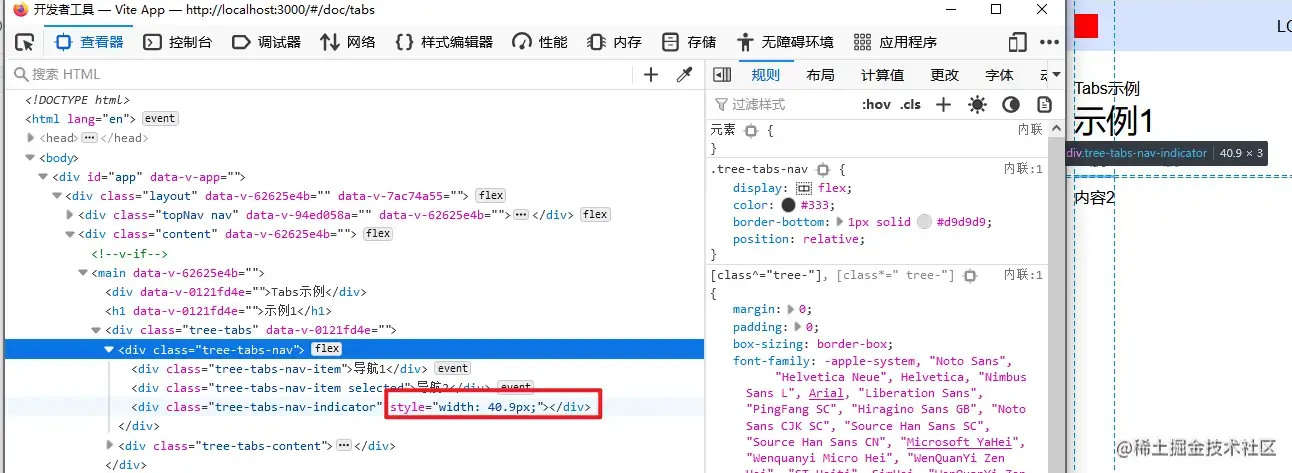Image resolution: width=1292 pixels, height=473 pixels.
Task: Collapse the selected tree-tabs-nav node
Action: (x=109, y=349)
